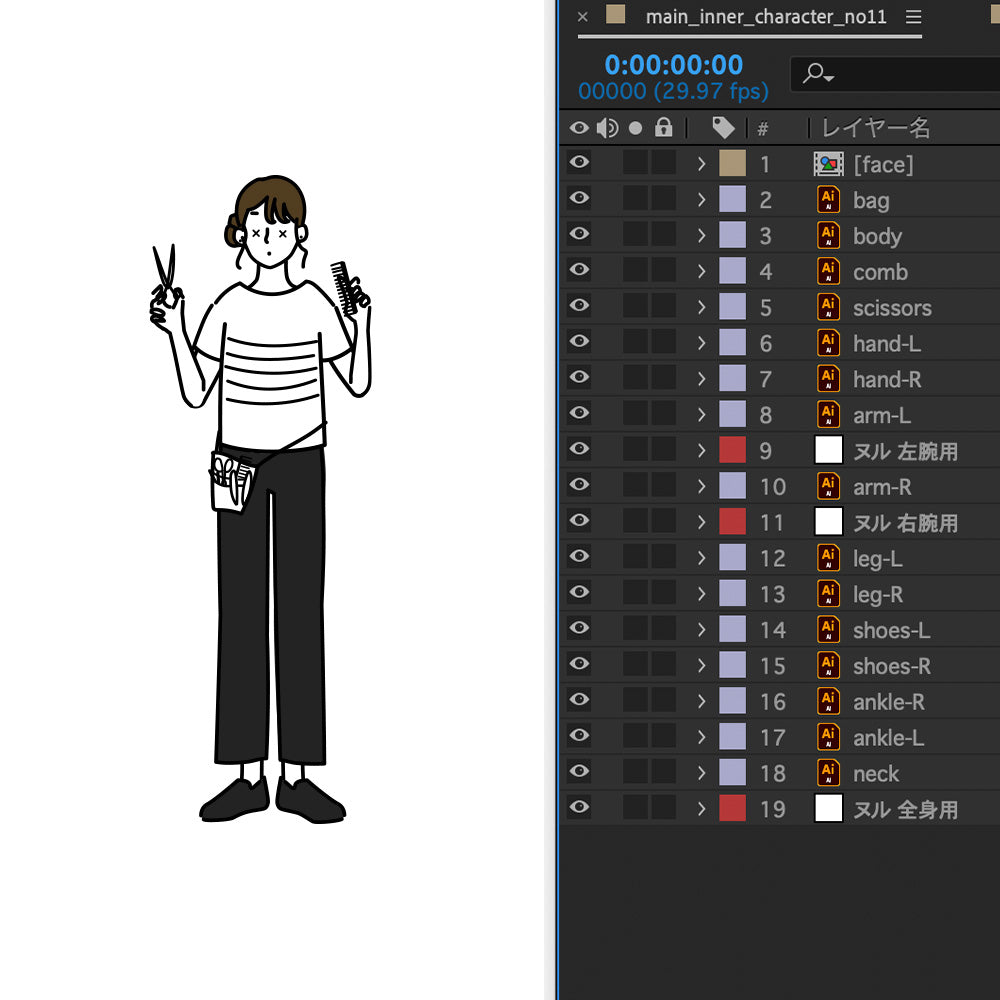This screenshot has height=1000, width=1000.
Task: Hide the neck layer
Action: (579, 772)
